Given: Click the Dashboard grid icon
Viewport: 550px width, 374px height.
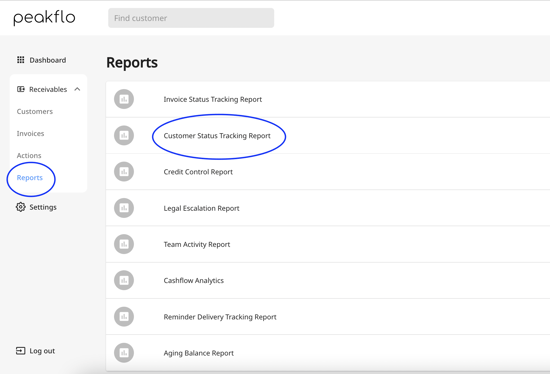Looking at the screenshot, I should pyautogui.click(x=21, y=60).
